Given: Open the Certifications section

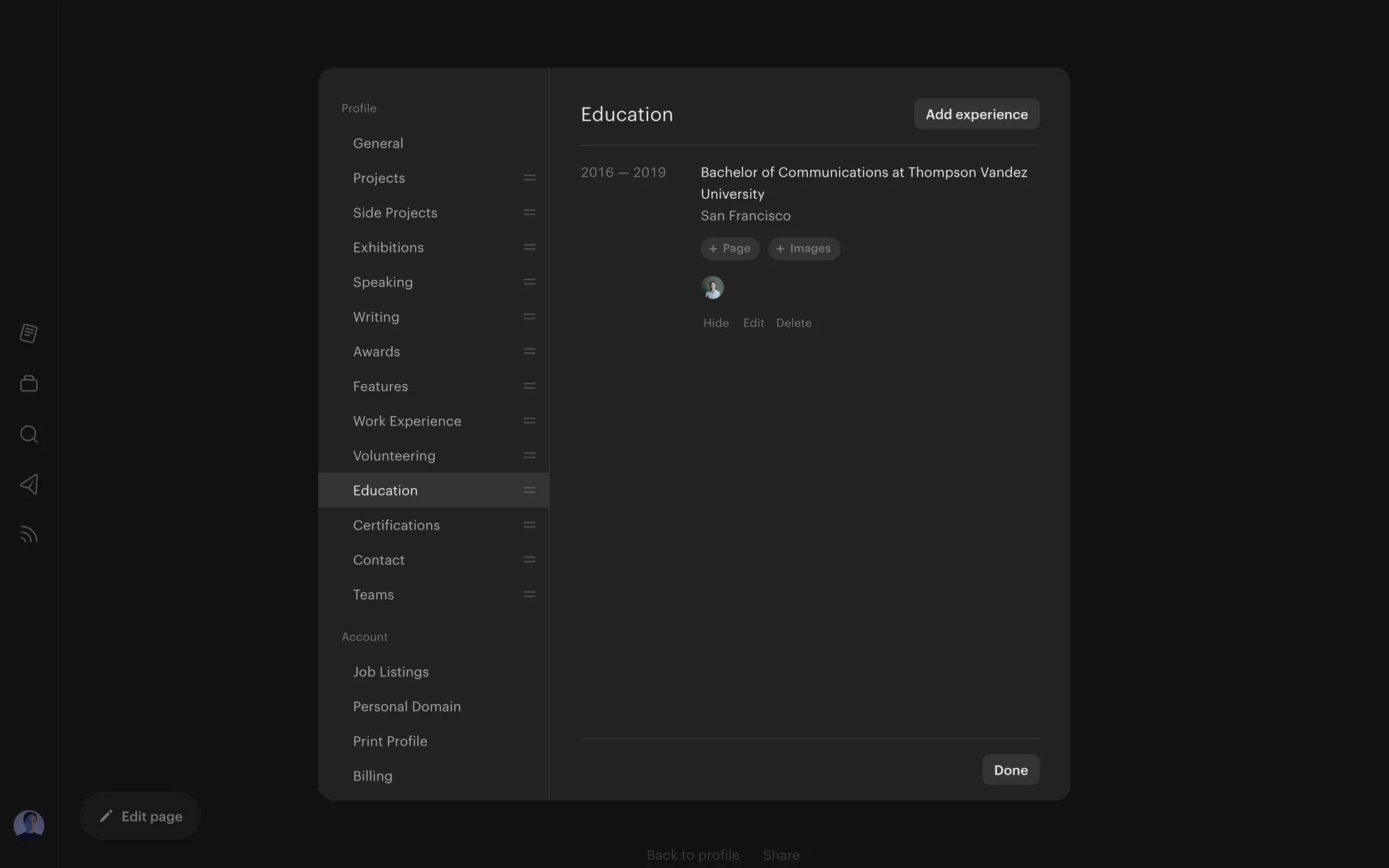Looking at the screenshot, I should 396,525.
